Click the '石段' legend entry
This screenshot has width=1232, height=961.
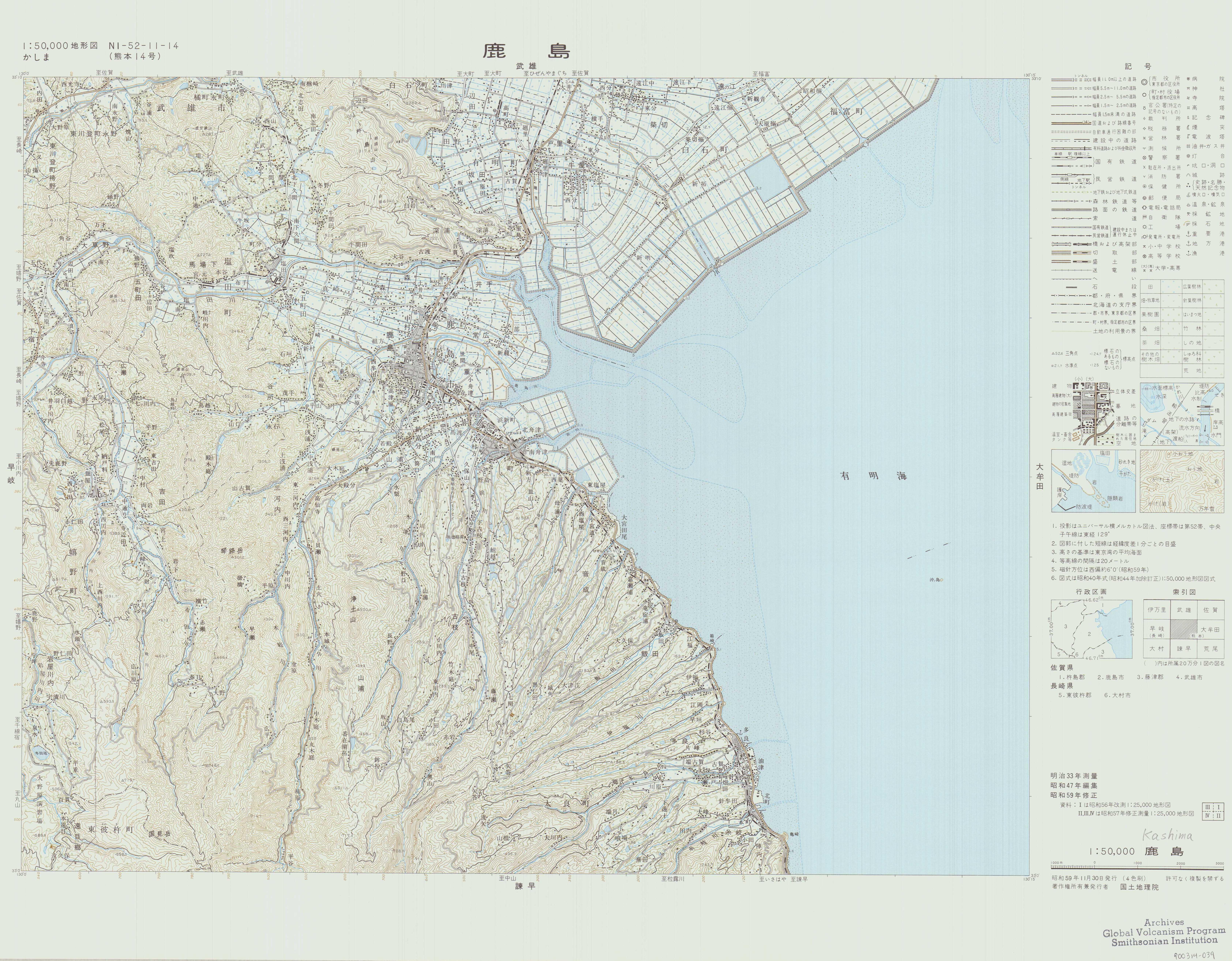[1115, 287]
